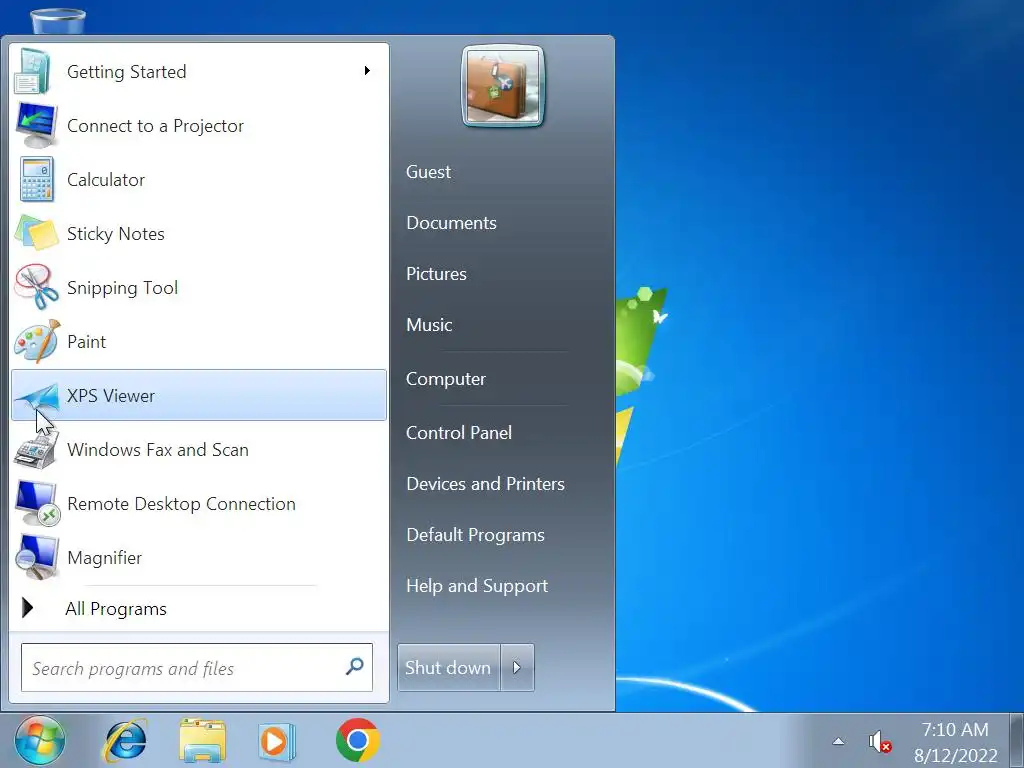
Task: Start the Snipping Tool scissors icon
Action: (37, 287)
